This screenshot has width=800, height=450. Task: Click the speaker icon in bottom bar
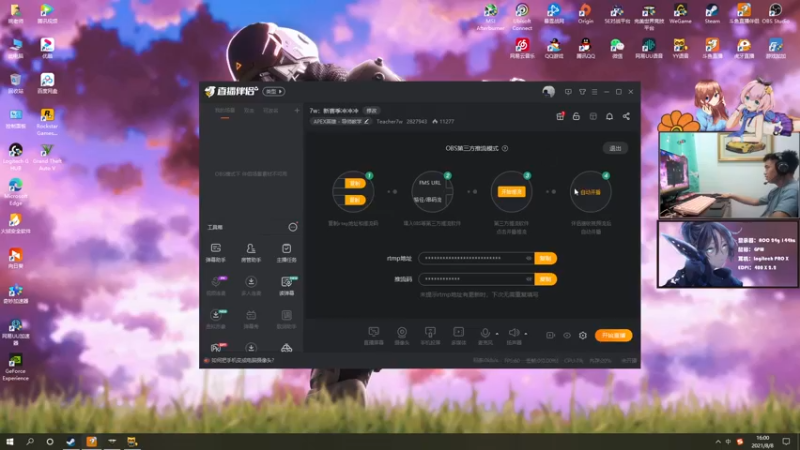[514, 335]
